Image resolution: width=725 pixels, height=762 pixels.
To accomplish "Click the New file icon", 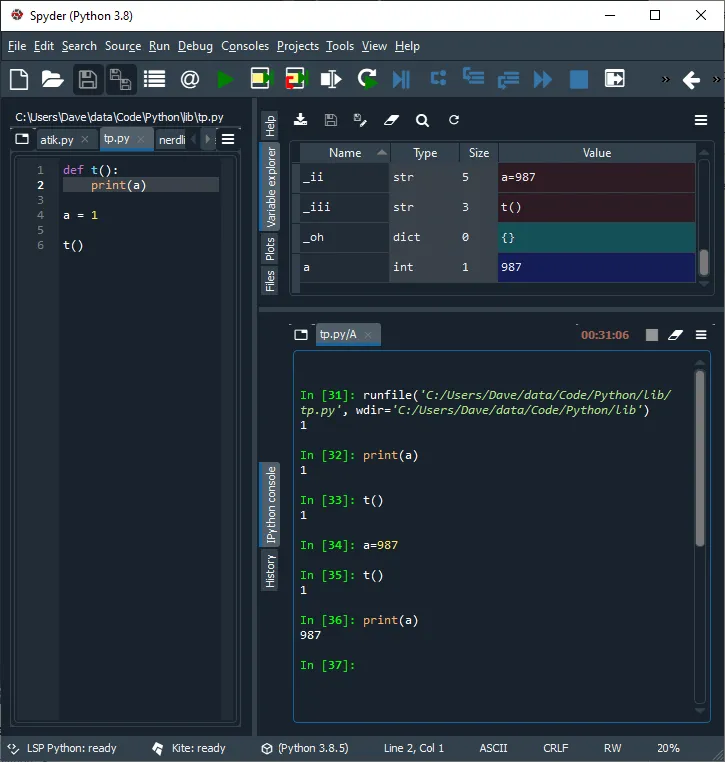I will [19, 79].
